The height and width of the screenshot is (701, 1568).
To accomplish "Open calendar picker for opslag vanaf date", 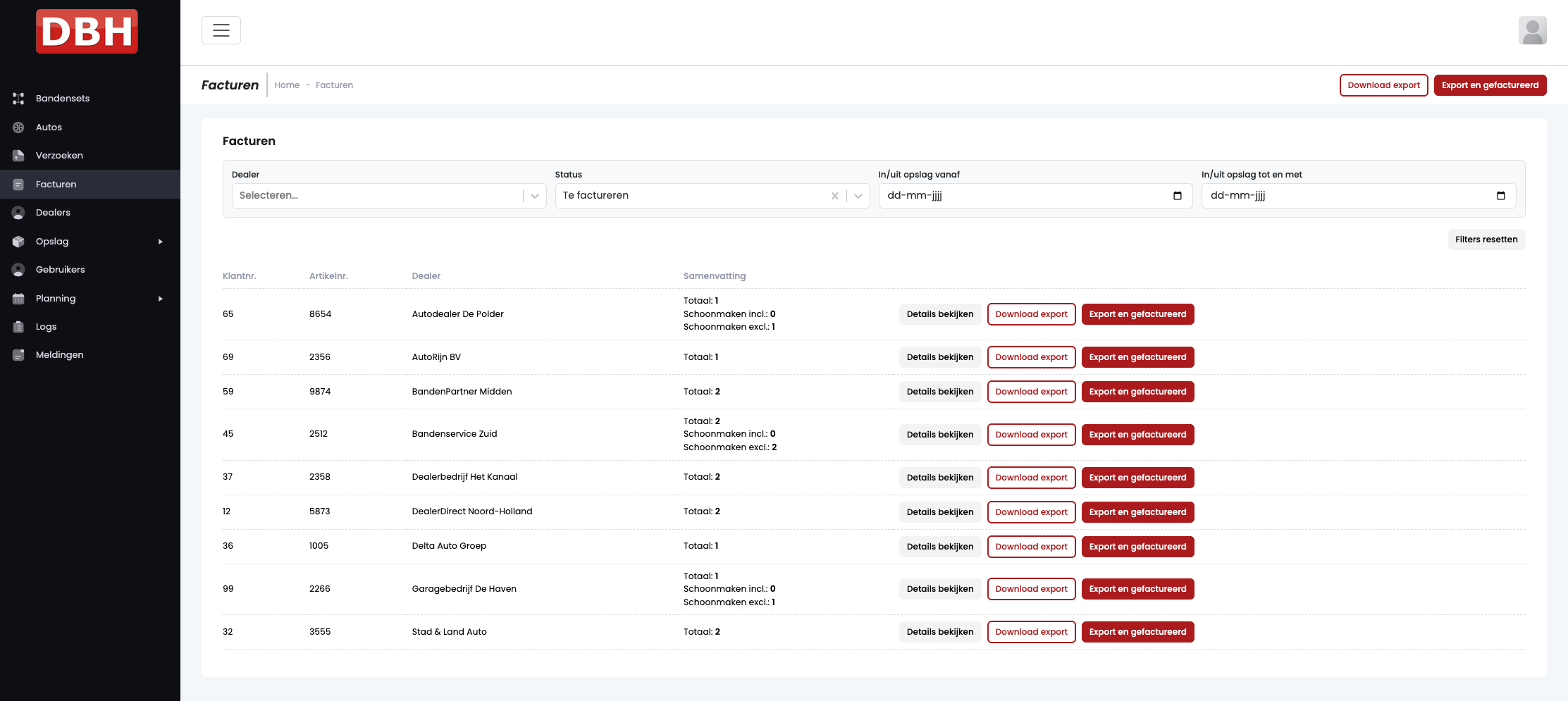I will point(1177,196).
